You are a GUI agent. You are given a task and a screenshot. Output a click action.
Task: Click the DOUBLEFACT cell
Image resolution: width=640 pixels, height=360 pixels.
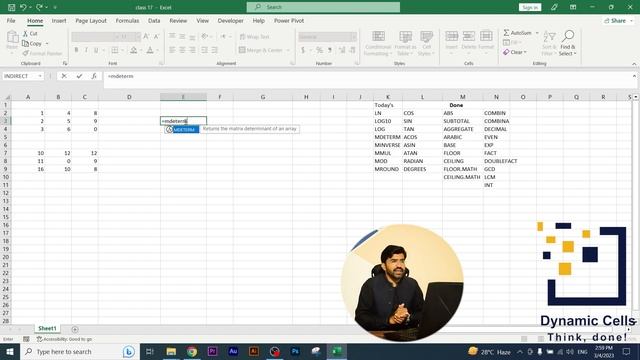[x=496, y=161]
